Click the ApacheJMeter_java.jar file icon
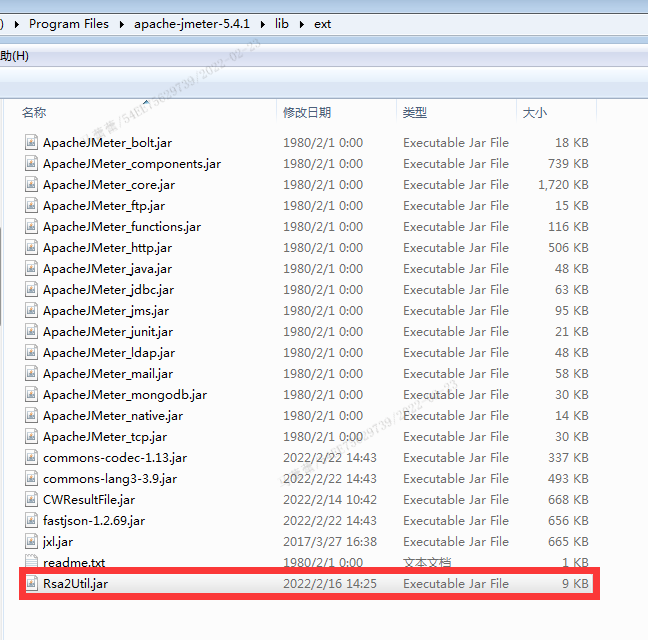Viewport: 648px width, 640px height. point(31,269)
